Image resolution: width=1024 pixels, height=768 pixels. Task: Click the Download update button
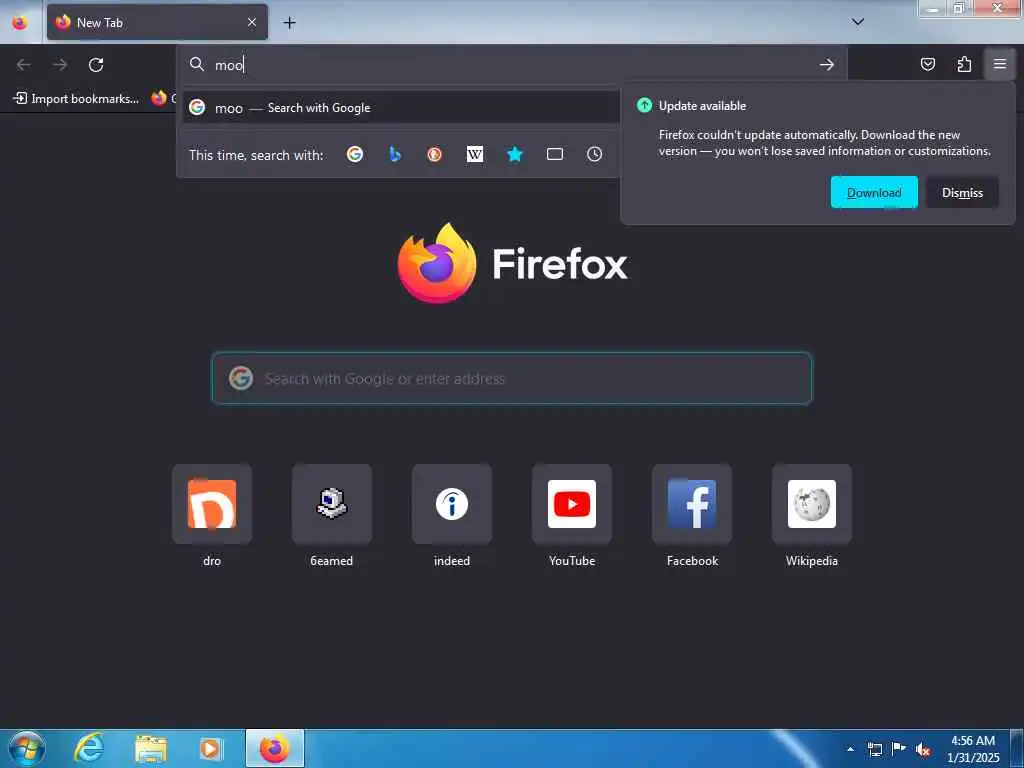point(874,192)
